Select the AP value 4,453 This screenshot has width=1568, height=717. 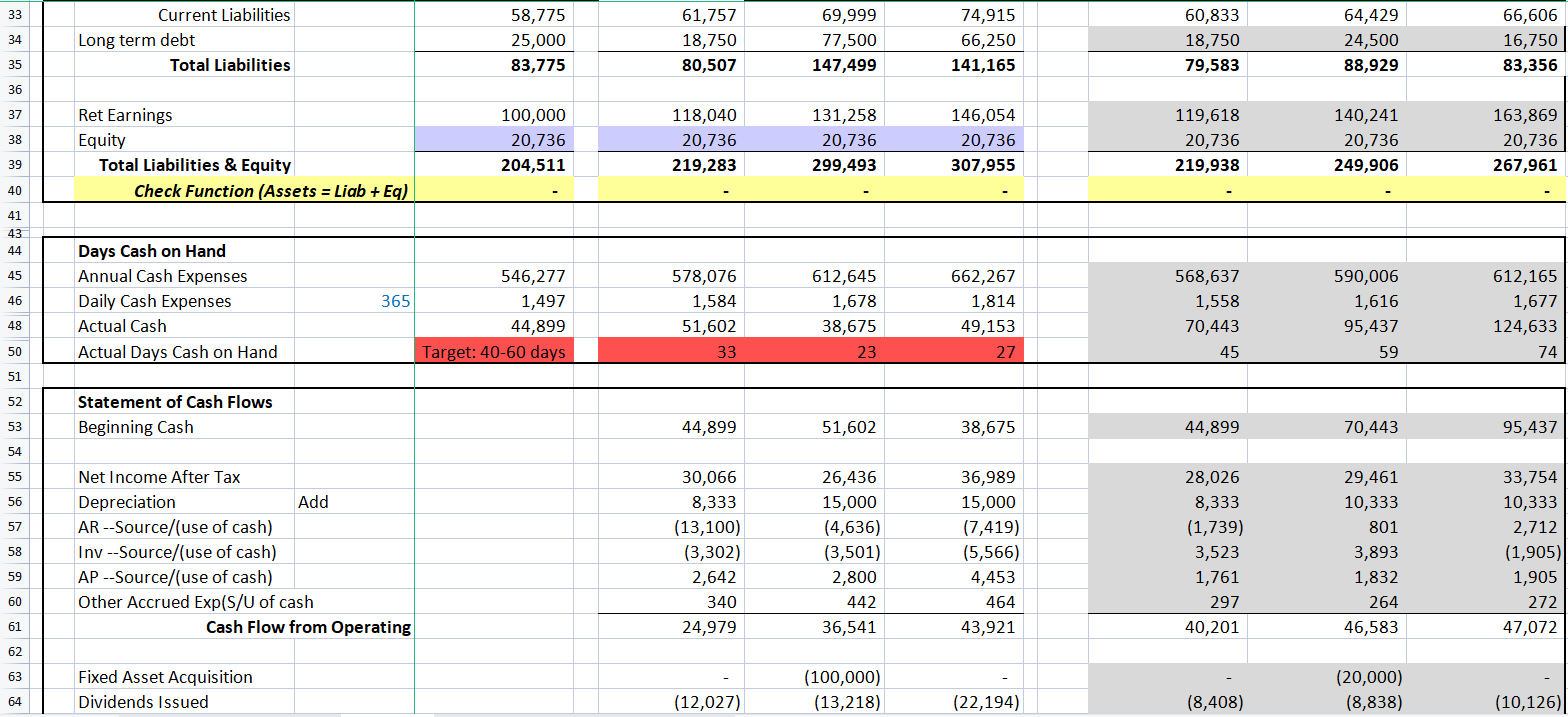tap(994, 577)
